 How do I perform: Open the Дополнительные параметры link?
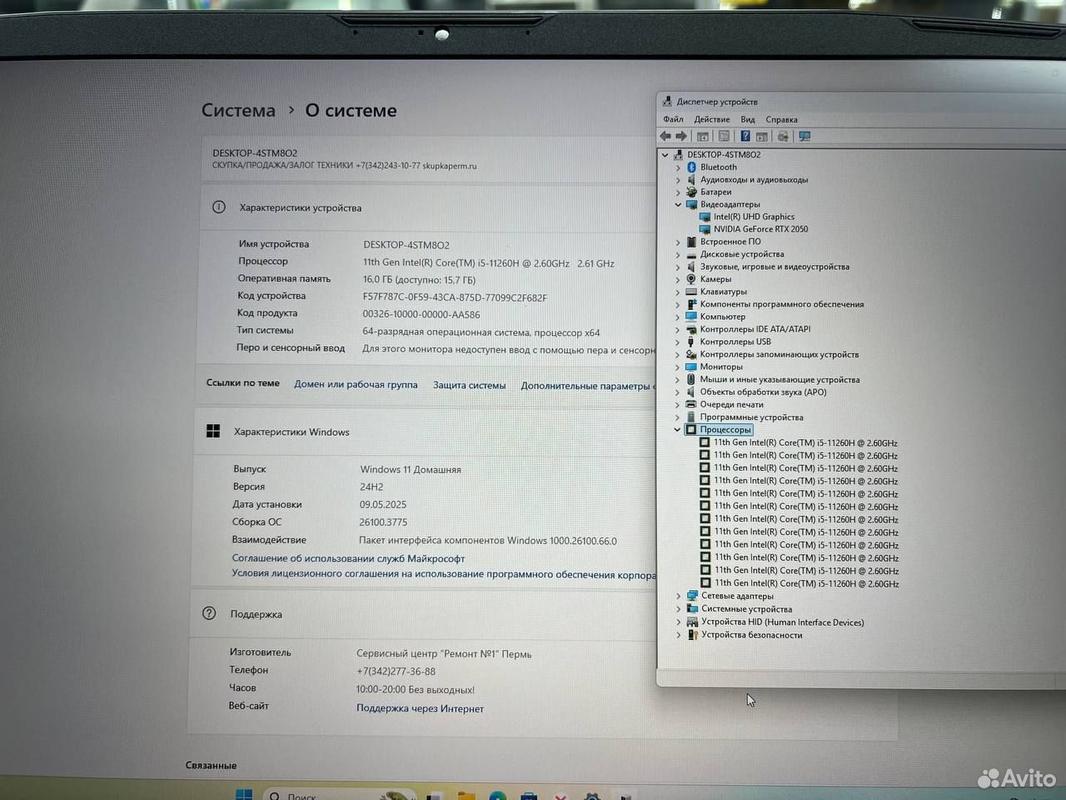click(587, 385)
